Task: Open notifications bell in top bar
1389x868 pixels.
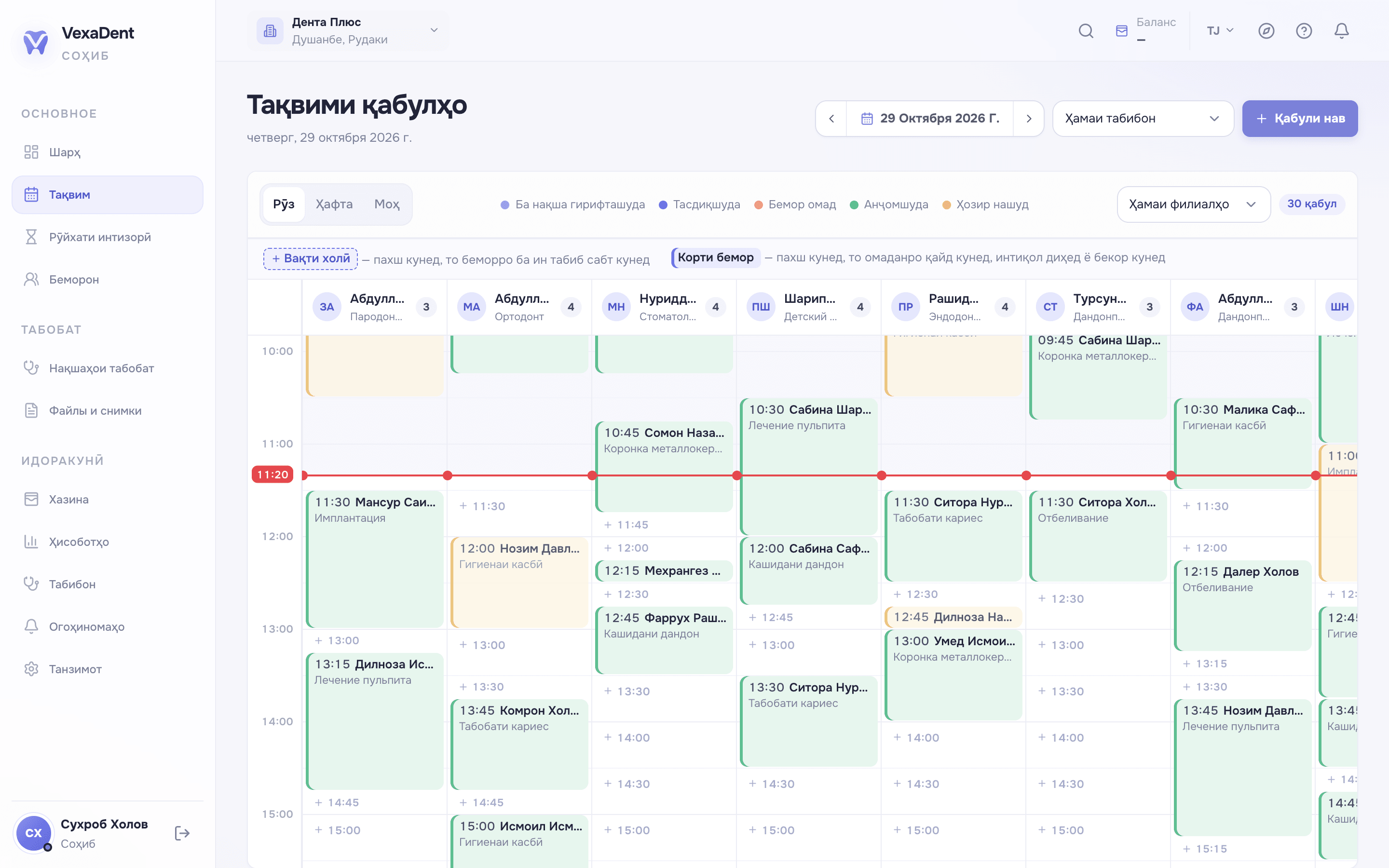Action: pos(1341,30)
